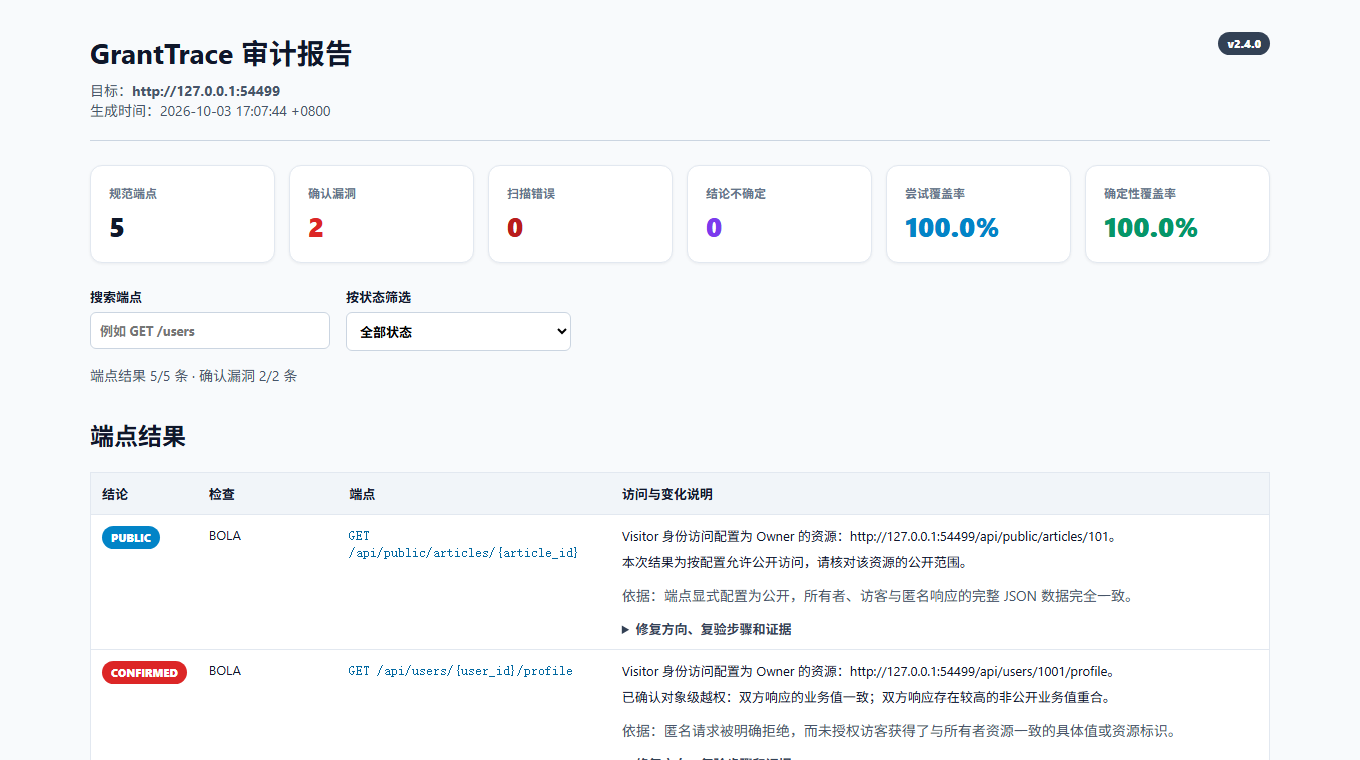The image size is (1360, 760).
Task: Click endpoint GET /api/public/articles/{article_id}
Action: tap(463, 544)
